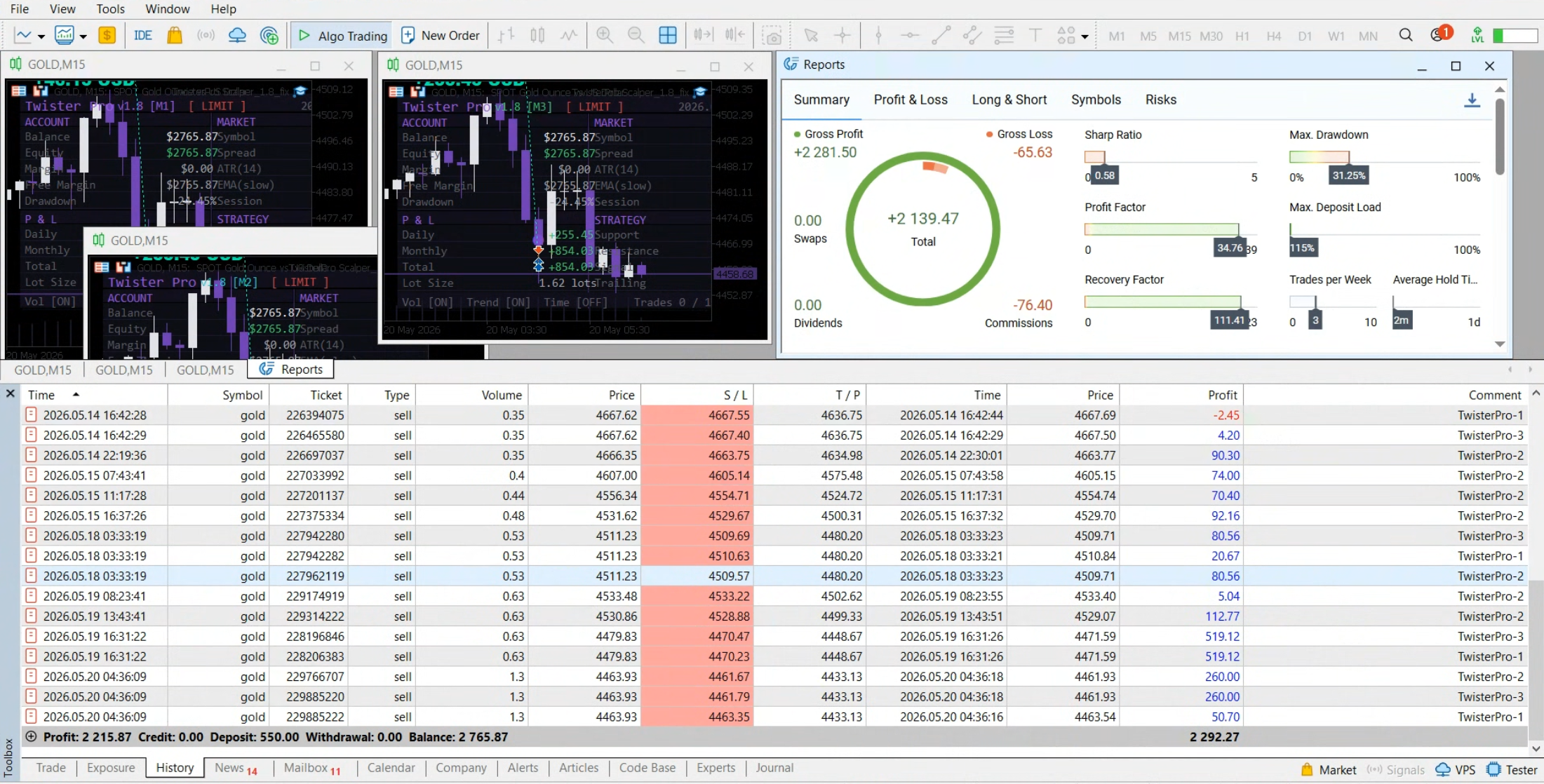Zoom out the chart with magnifier minus
The image size is (1544, 784).
coord(636,35)
